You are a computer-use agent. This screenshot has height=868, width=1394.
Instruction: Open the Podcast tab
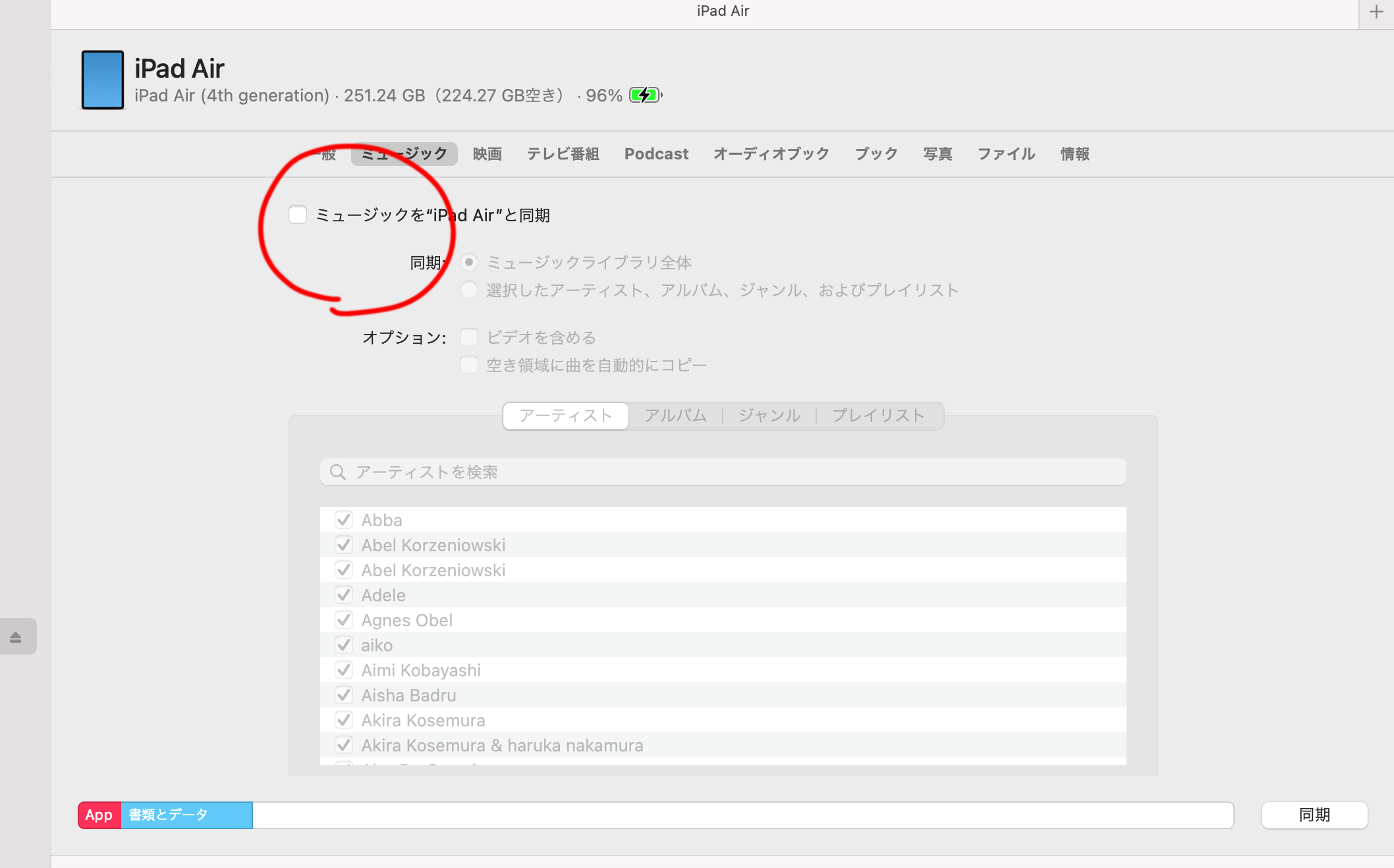(x=656, y=154)
